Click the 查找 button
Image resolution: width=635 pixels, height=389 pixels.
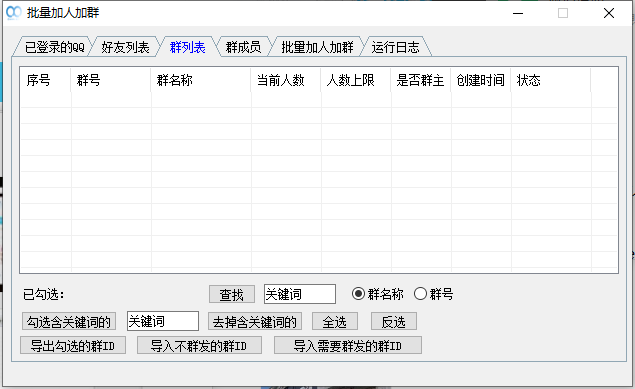(x=232, y=294)
